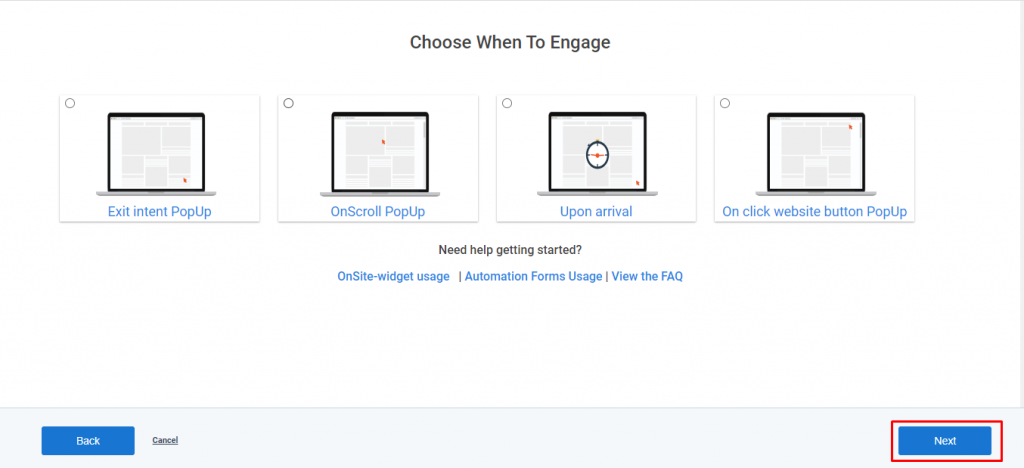Choose the OnScroll PopUp radio option
This screenshot has width=1024, height=468.
289,103
